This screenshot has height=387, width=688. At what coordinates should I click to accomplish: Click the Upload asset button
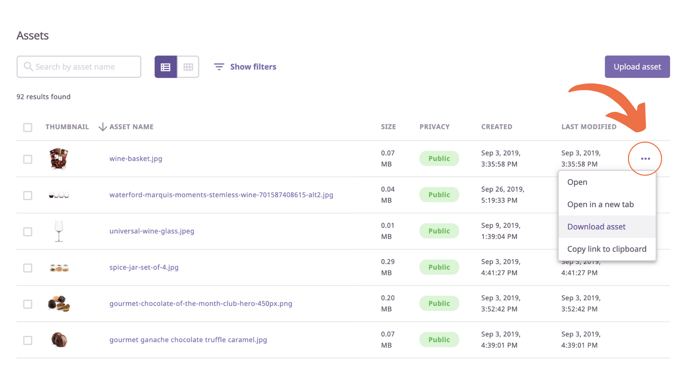[x=637, y=67]
